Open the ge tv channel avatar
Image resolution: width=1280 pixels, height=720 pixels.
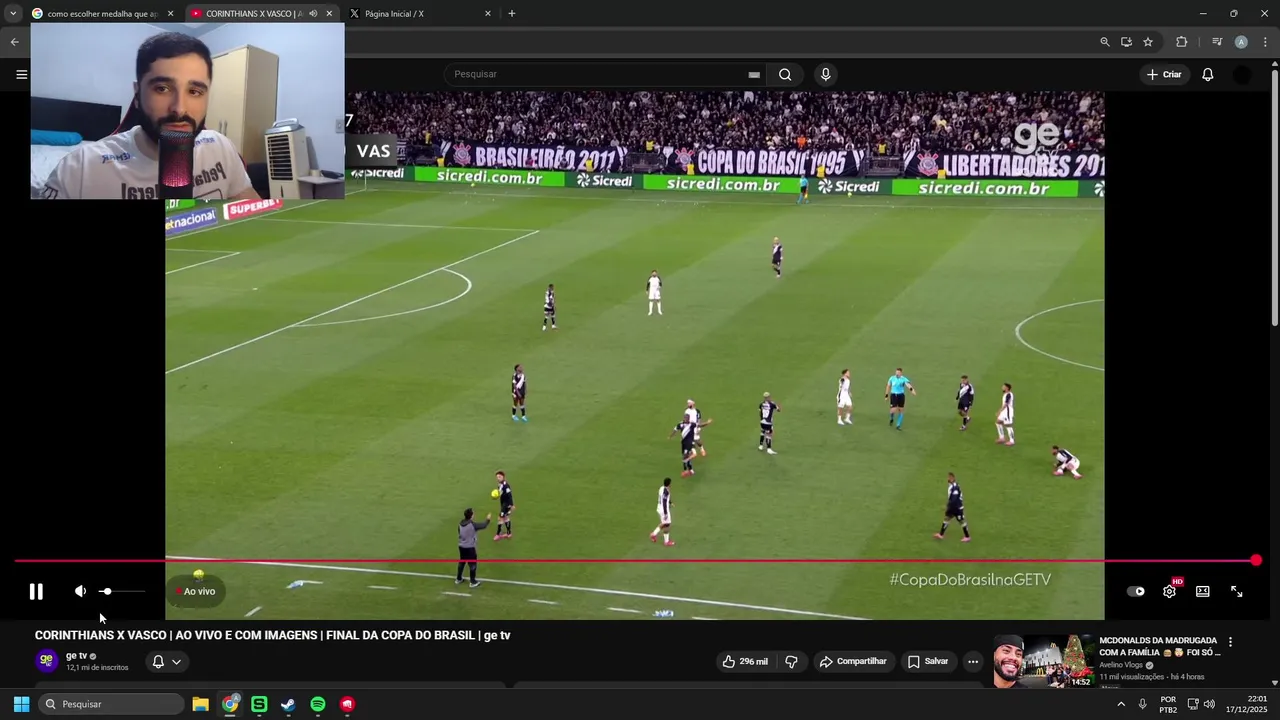tap(46, 661)
